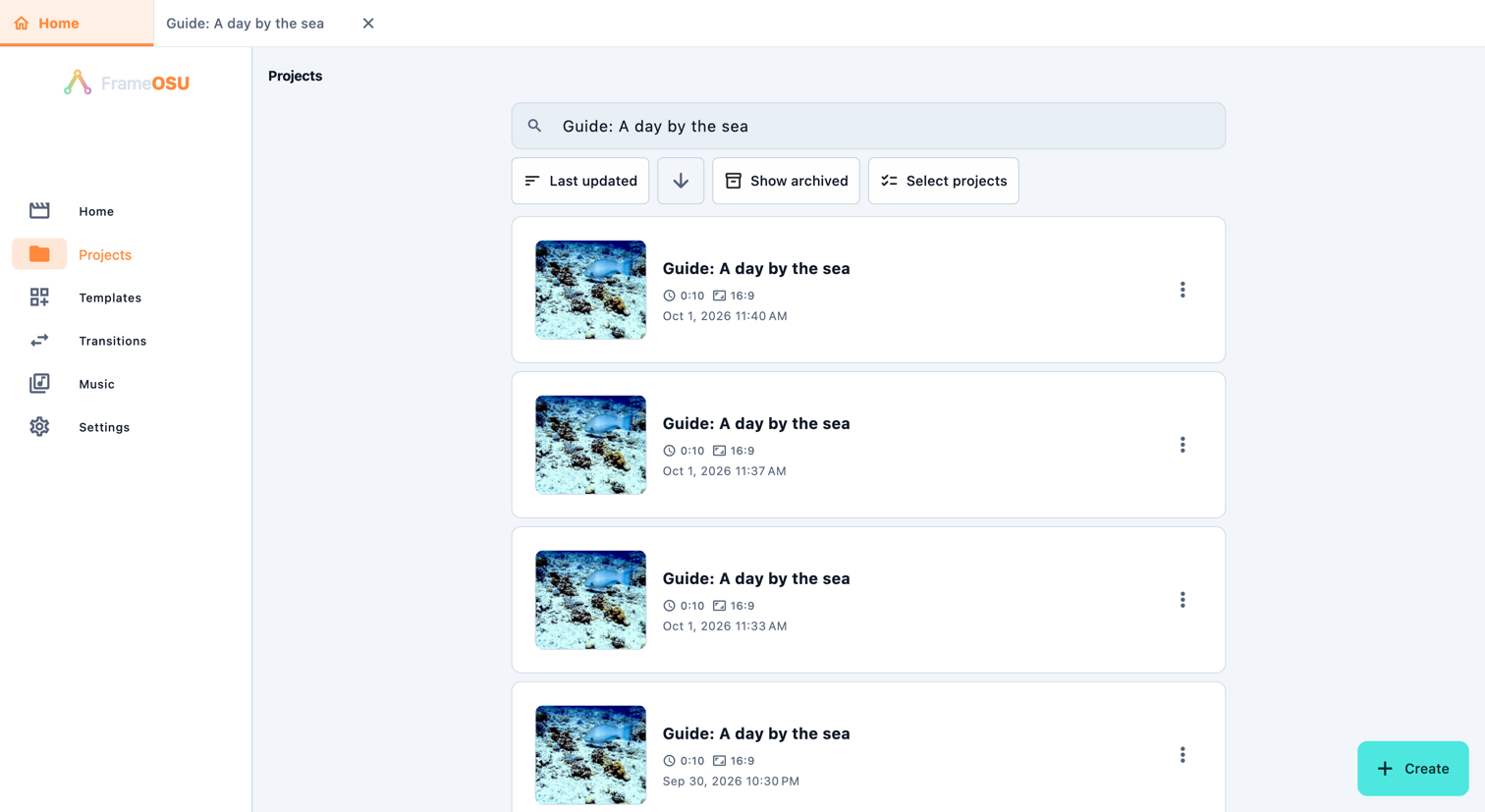
Task: Click the Create button
Action: [1412, 769]
